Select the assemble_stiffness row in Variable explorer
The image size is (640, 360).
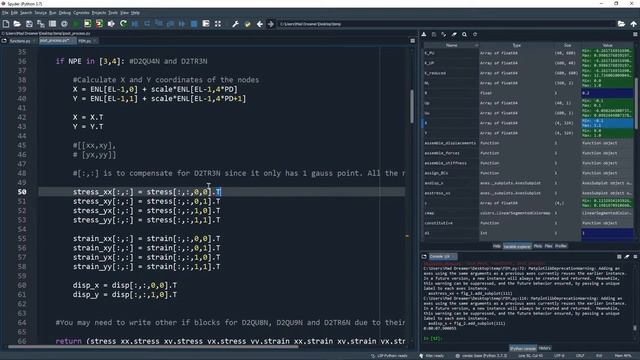(528, 163)
